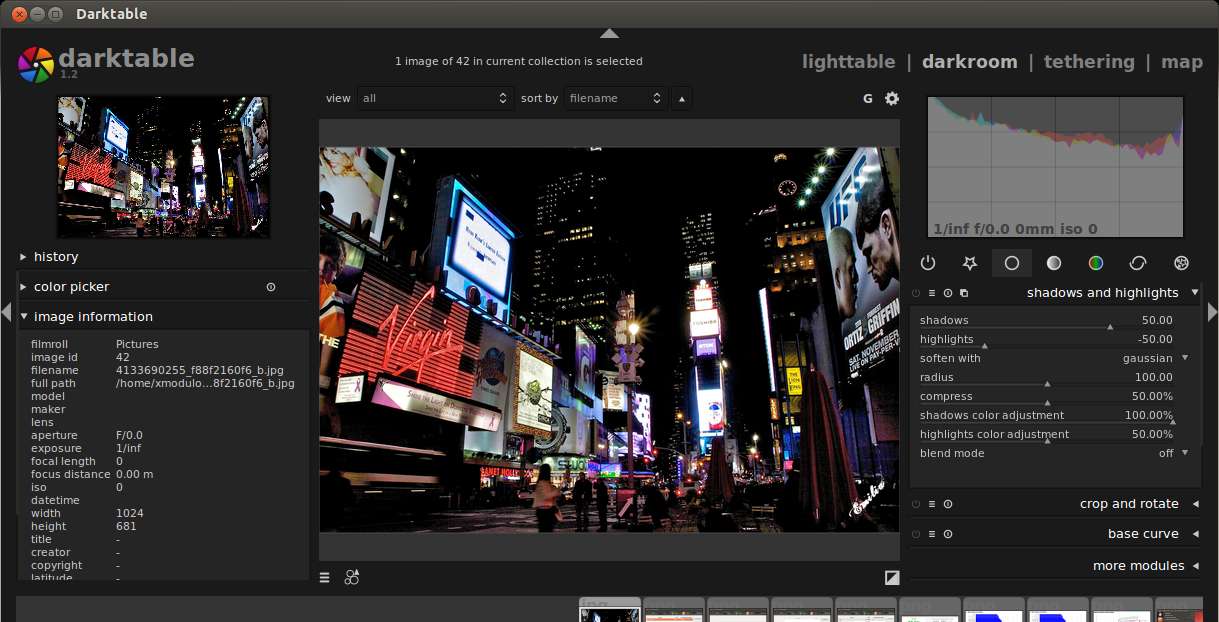Select basic modules group (circle icon)
The height and width of the screenshot is (622, 1219).
(x=1011, y=263)
